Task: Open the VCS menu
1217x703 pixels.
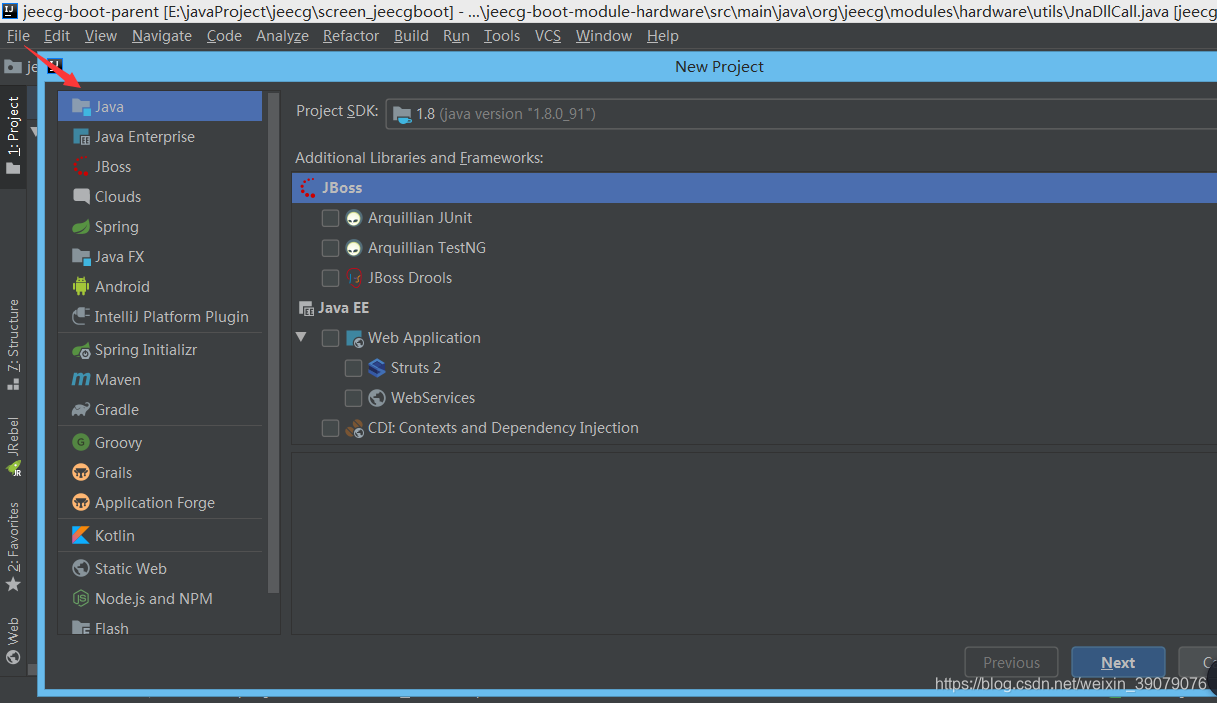Action: pos(548,36)
